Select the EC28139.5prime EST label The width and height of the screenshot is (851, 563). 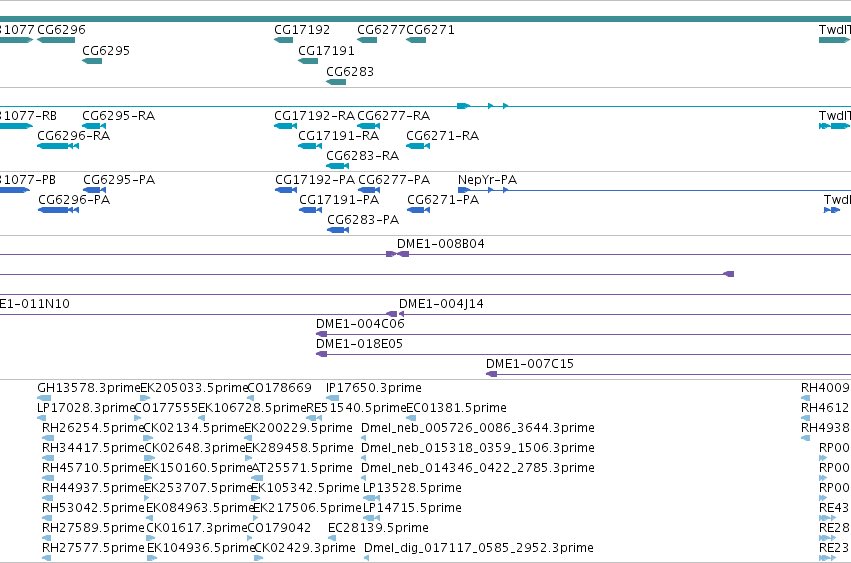coord(378,528)
